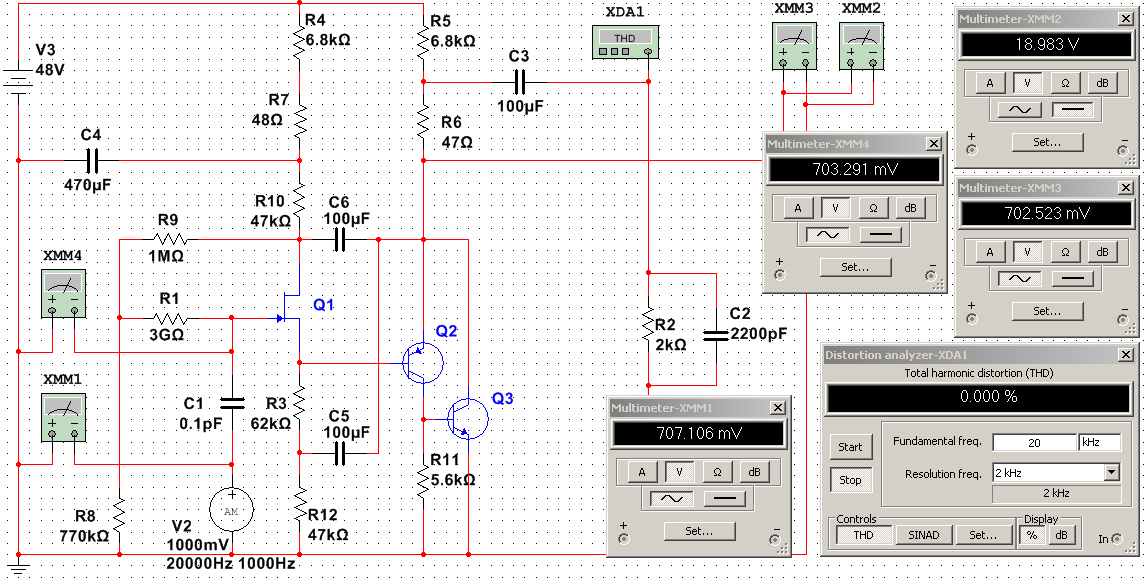
Task: Select capacitor C1 0.1pF symbol
Action: (x=232, y=402)
